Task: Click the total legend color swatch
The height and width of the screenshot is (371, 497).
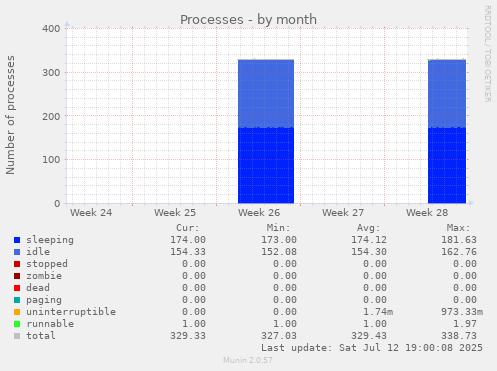Action: click(17, 336)
